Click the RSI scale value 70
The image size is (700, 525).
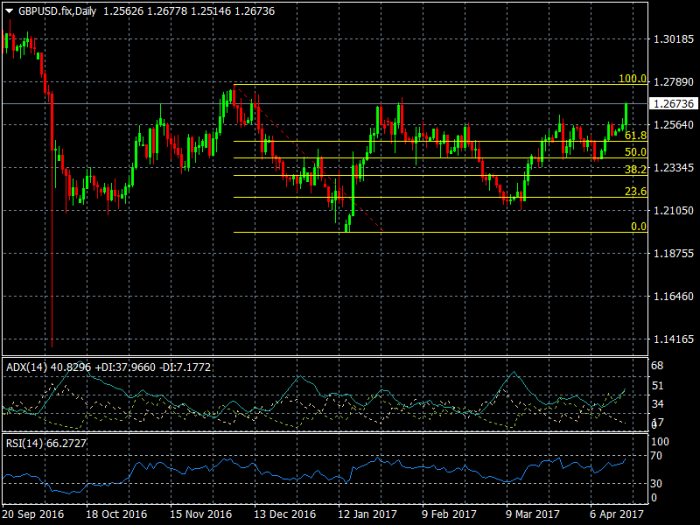pos(656,456)
